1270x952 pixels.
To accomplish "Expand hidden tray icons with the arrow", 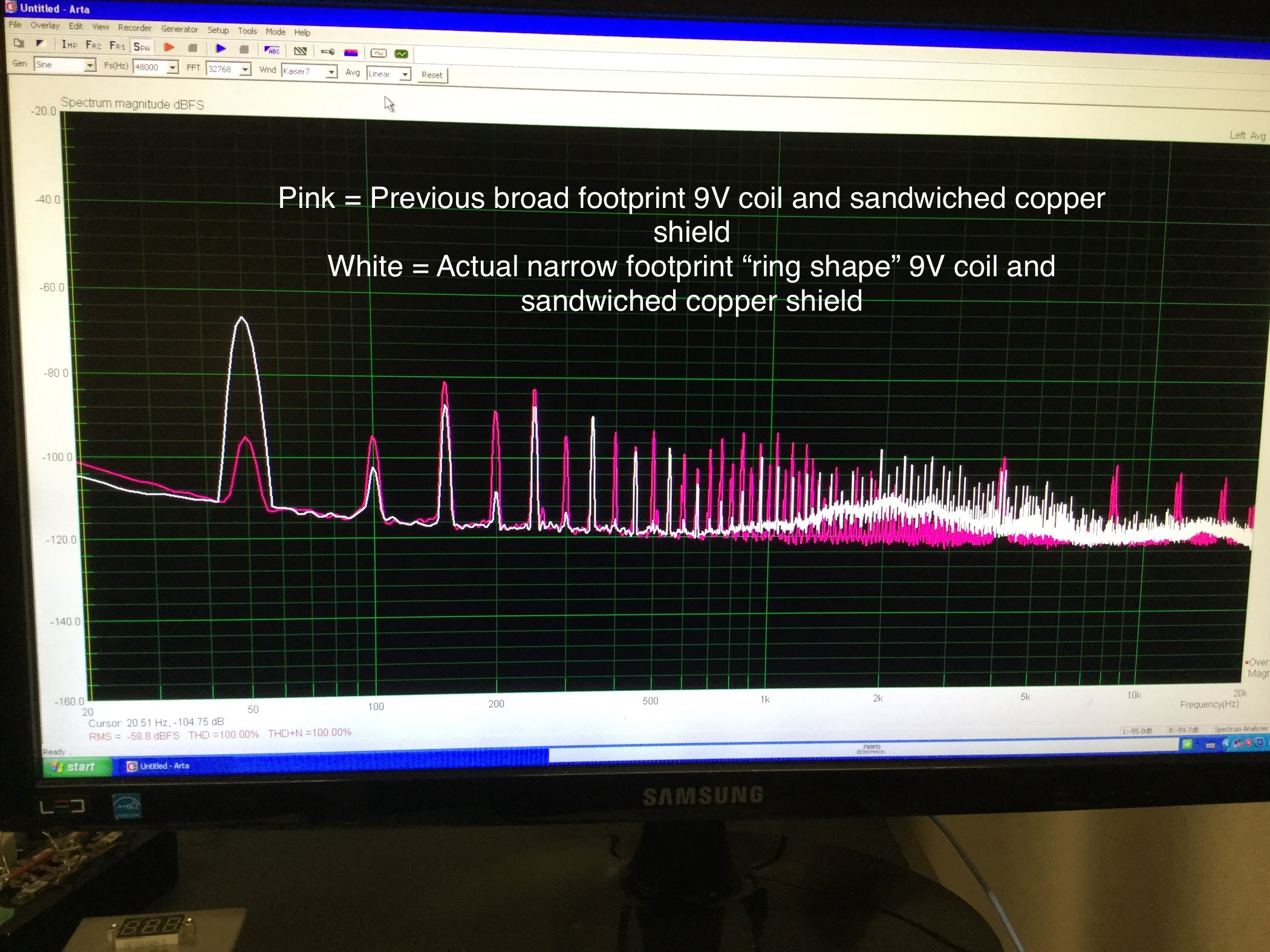I will click(x=1225, y=743).
